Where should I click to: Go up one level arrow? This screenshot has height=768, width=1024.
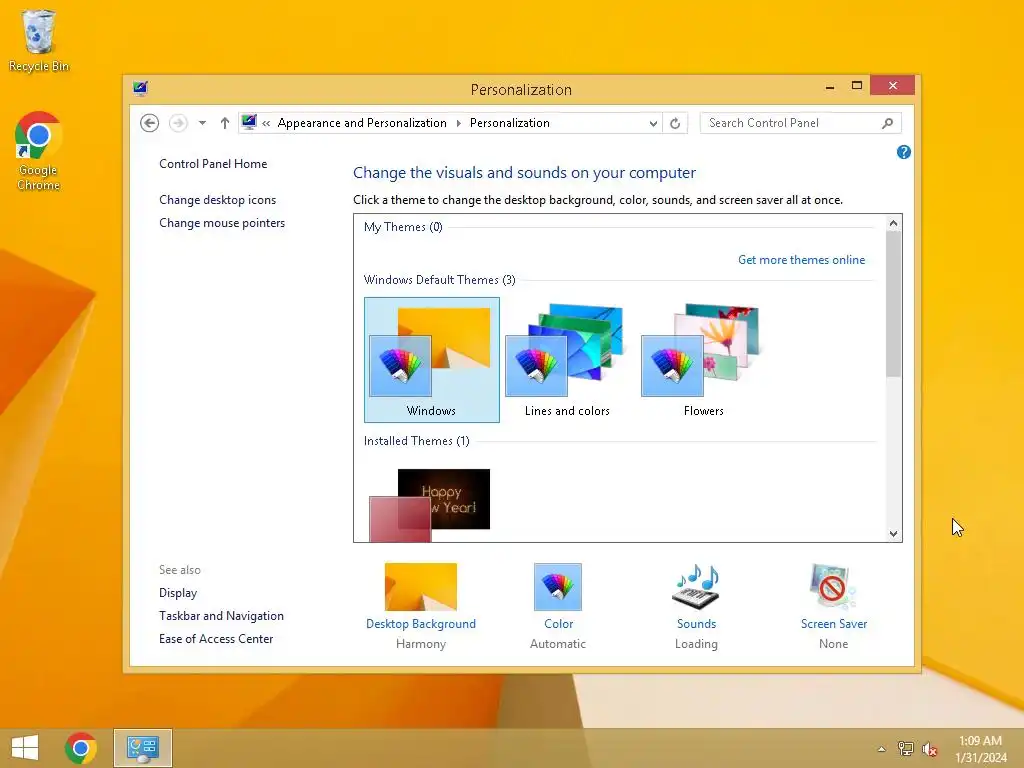(225, 123)
